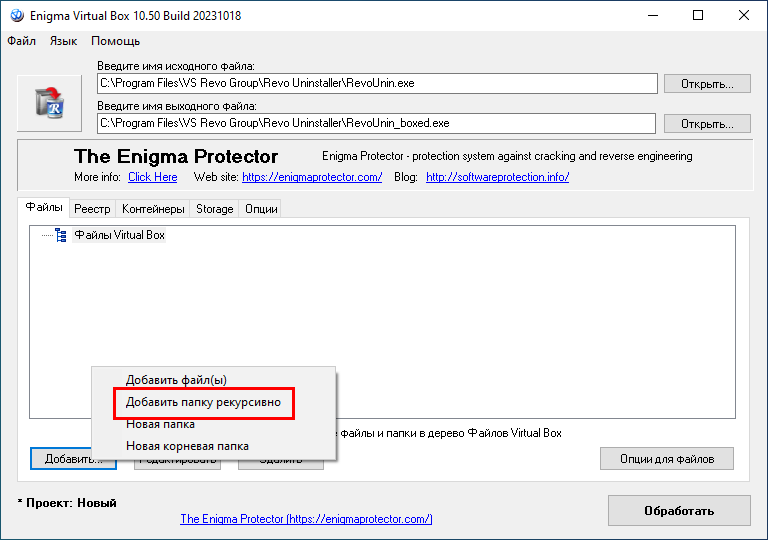This screenshot has height=540, width=768.
Task: Choose Добавить папку рекурсивно menu entry
Action: (x=214, y=402)
